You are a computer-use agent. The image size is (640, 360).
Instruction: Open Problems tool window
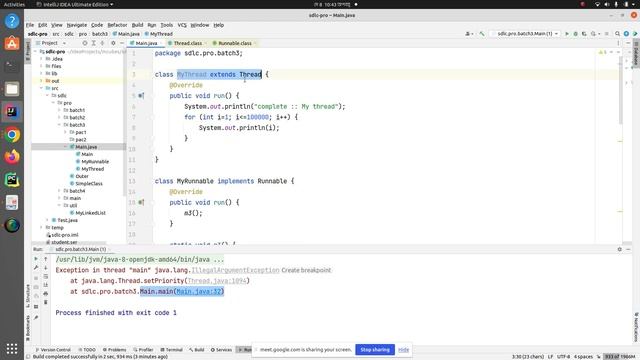pos(114,350)
